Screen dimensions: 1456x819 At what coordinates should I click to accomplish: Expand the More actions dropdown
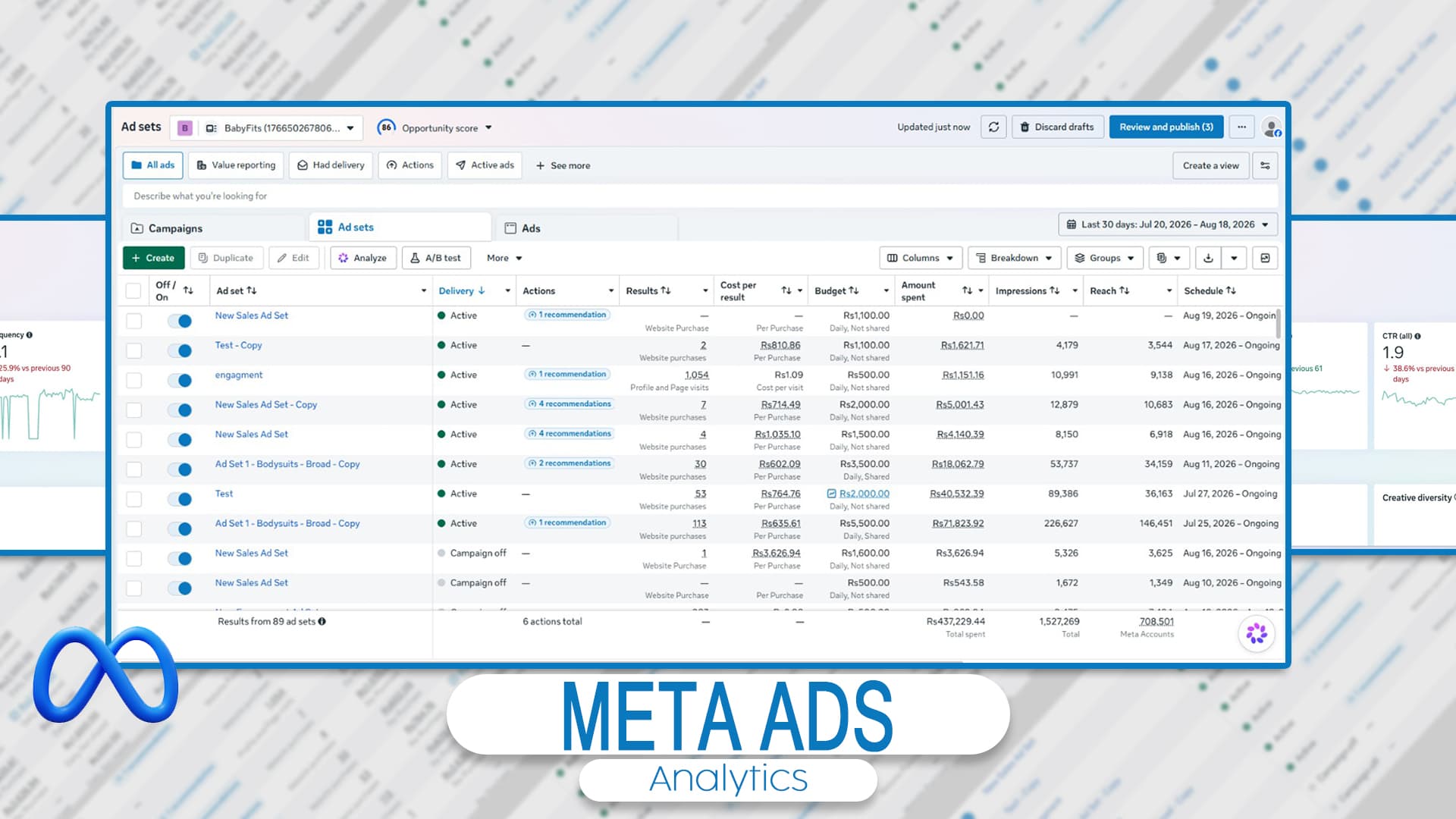[504, 258]
